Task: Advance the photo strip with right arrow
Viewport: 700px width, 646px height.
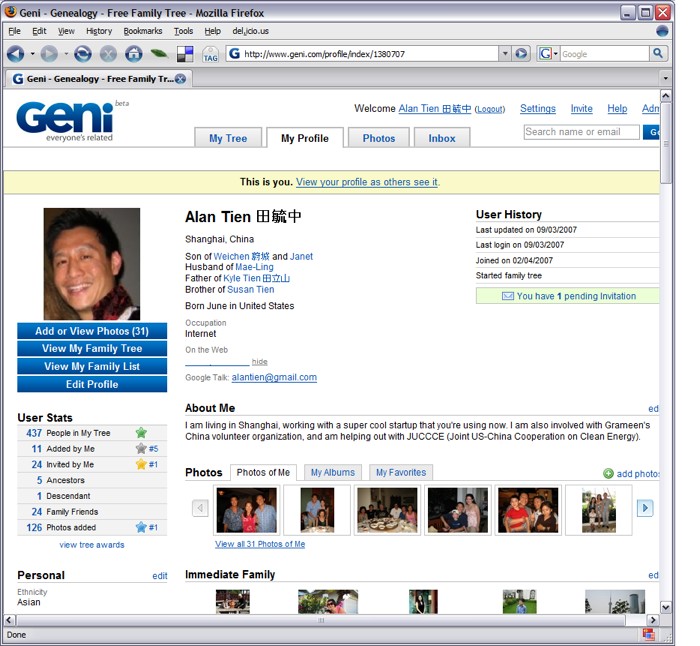Action: point(645,508)
